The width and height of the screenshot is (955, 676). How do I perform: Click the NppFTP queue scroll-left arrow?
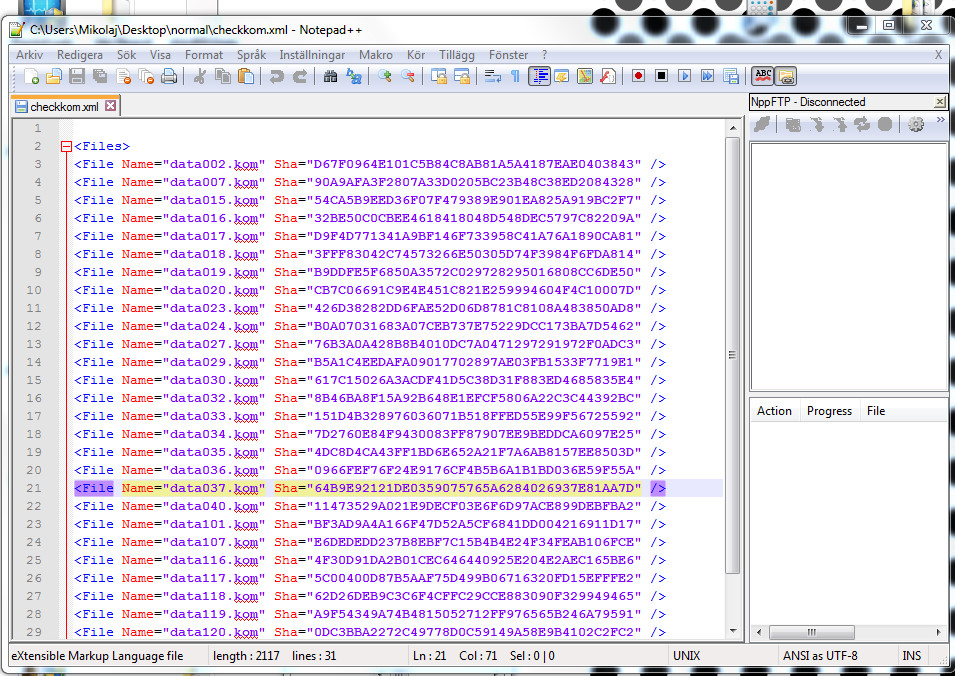click(759, 632)
